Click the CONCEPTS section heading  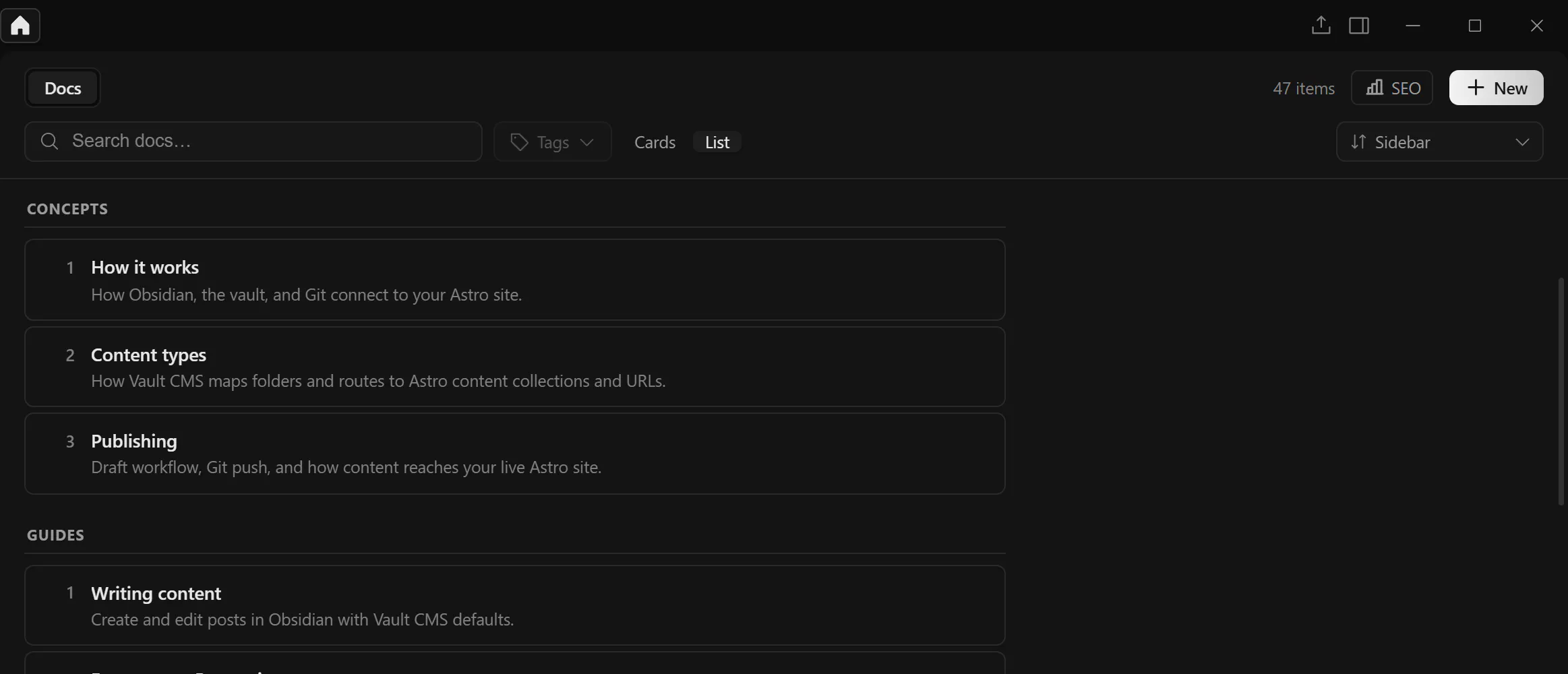[x=67, y=209]
